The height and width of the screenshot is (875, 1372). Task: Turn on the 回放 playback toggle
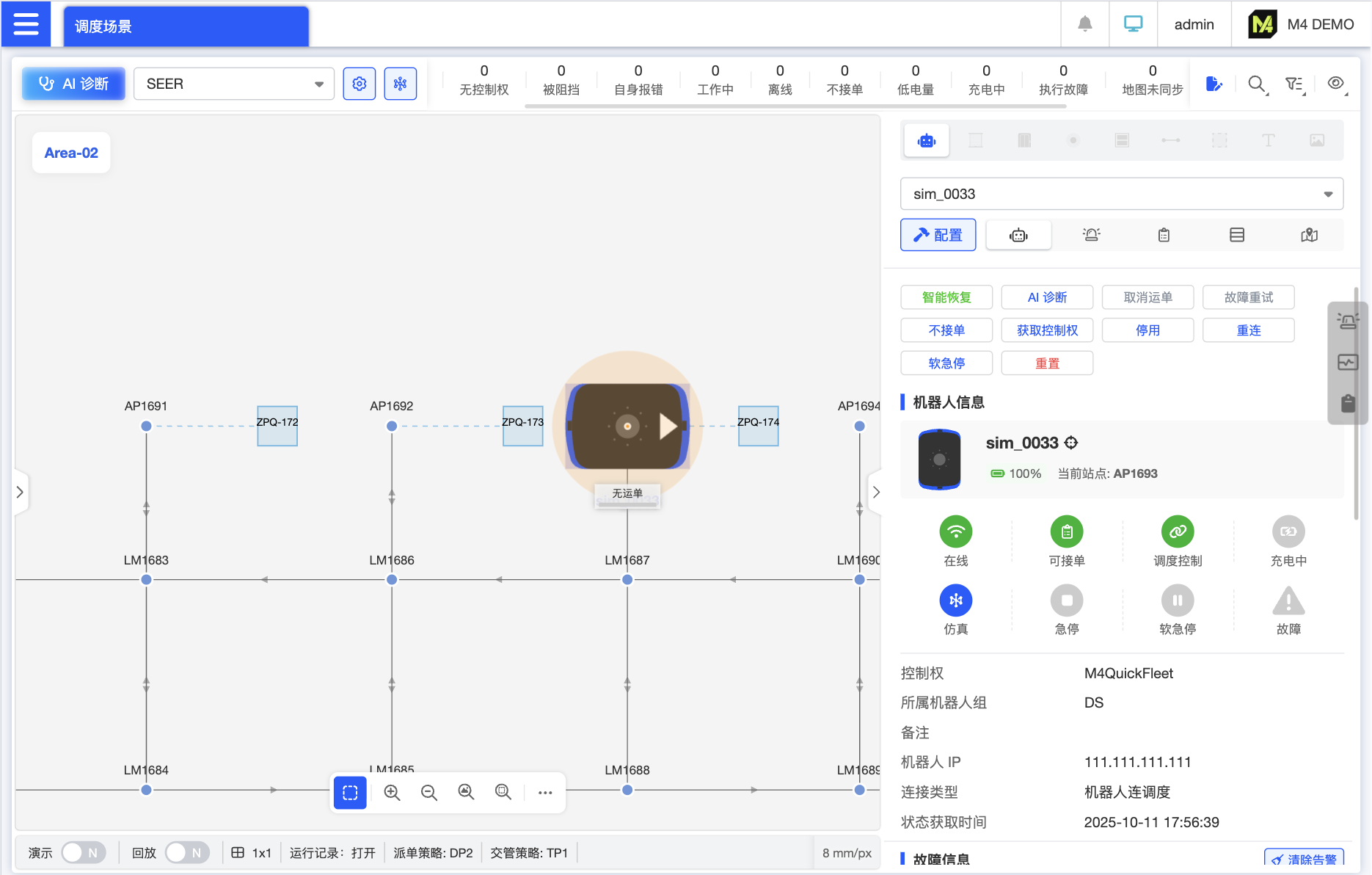(187, 852)
